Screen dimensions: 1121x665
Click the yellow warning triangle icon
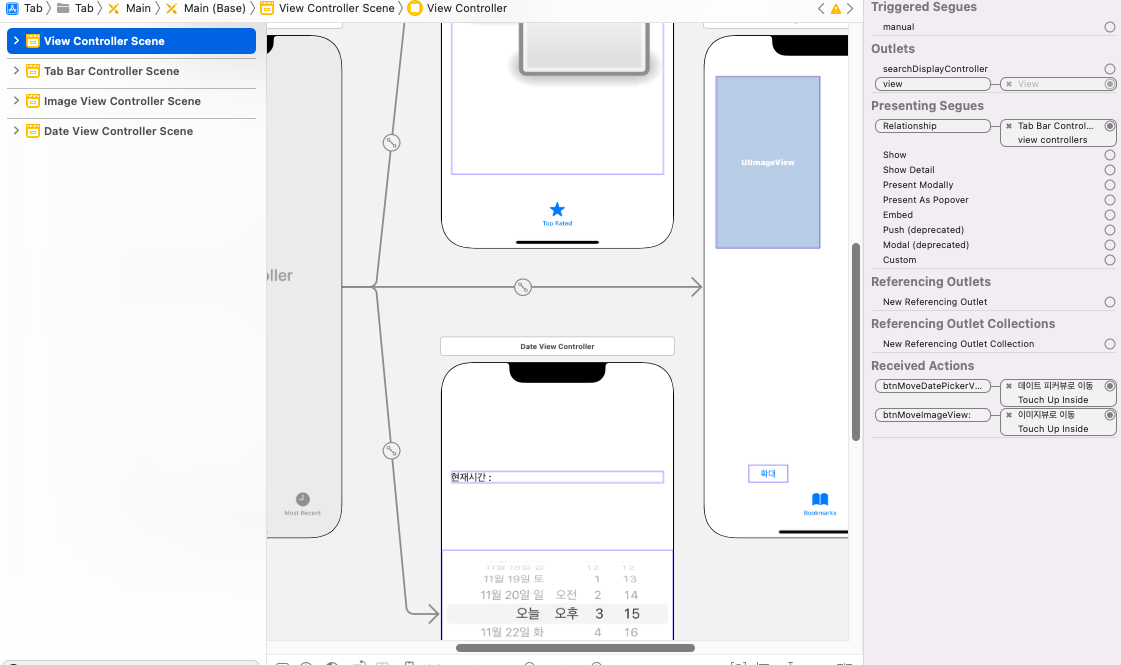tap(836, 9)
